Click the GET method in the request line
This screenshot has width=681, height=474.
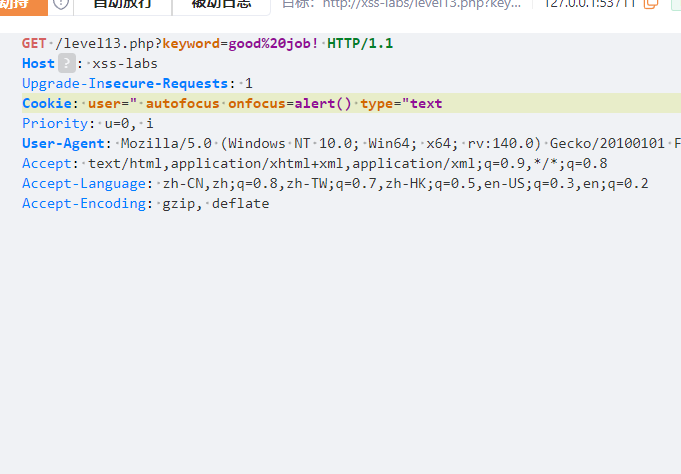[x=34, y=43]
